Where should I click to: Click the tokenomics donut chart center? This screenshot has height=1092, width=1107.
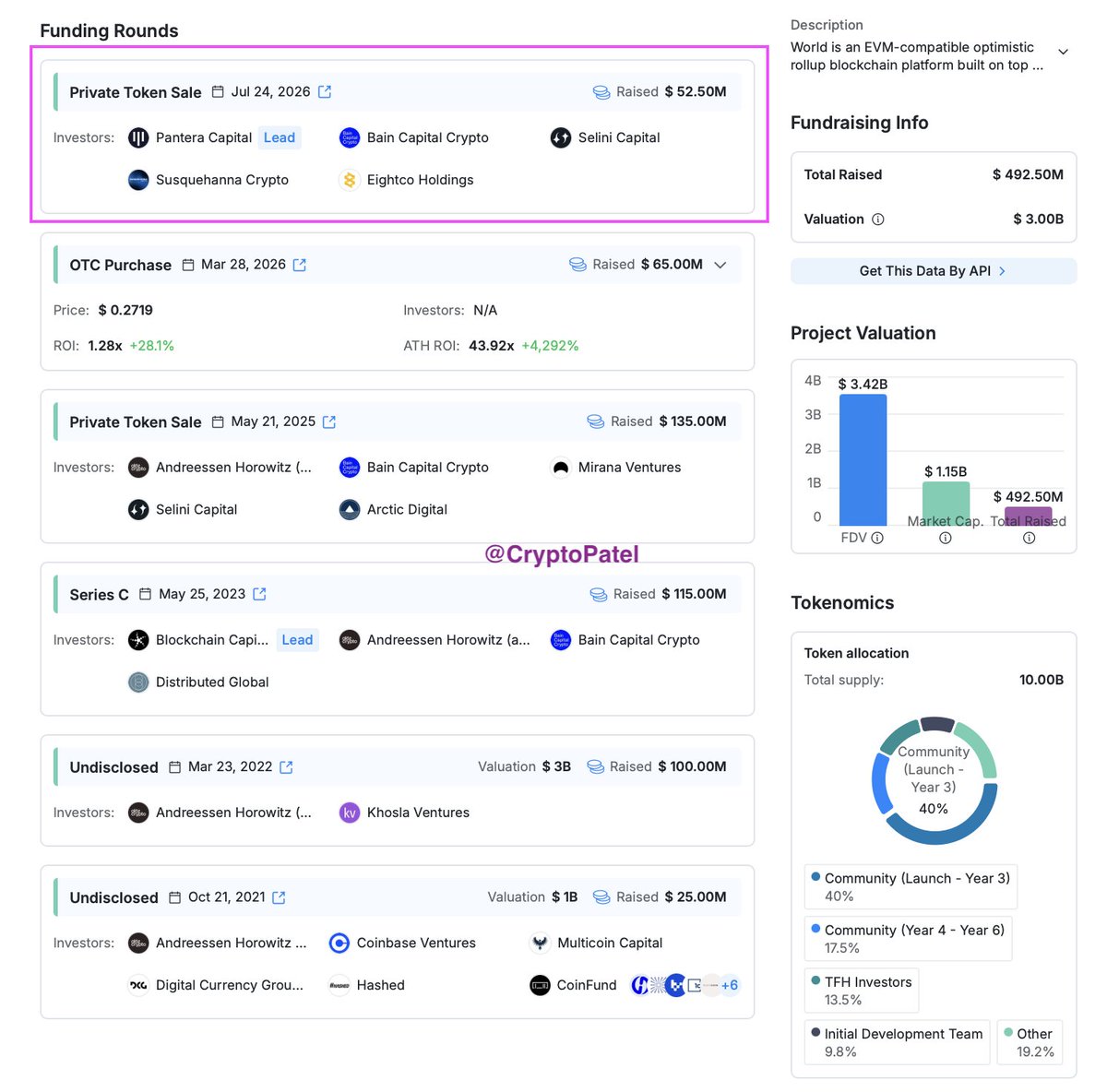[934, 780]
